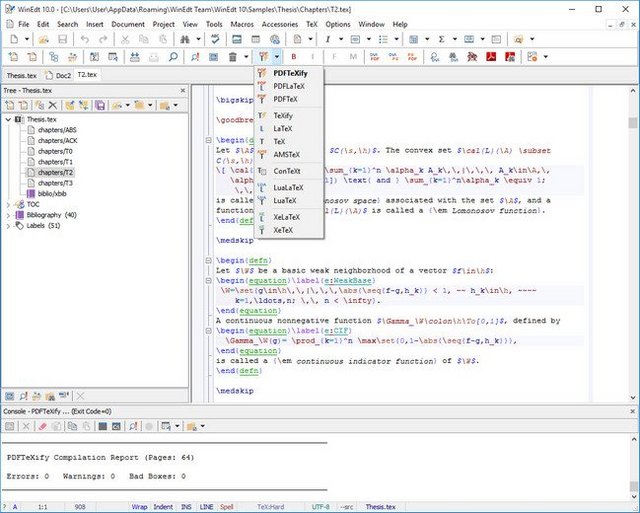Open chapters/T3 in the tree
Viewport: 640px width, 513px height.
pos(55,183)
